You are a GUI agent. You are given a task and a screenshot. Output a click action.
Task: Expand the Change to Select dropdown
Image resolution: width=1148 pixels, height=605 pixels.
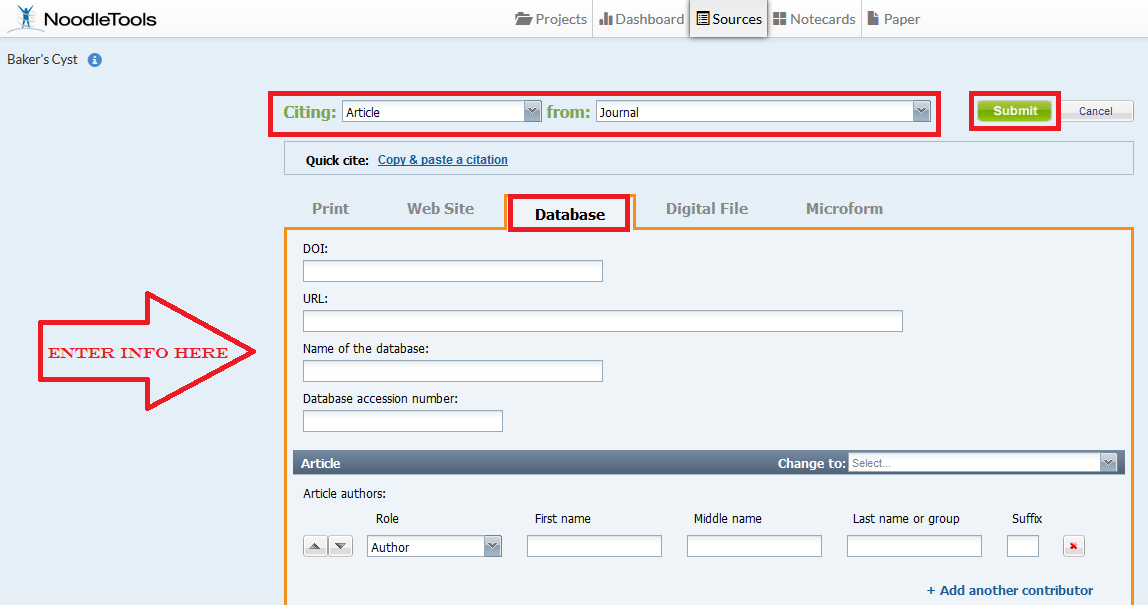(983, 463)
